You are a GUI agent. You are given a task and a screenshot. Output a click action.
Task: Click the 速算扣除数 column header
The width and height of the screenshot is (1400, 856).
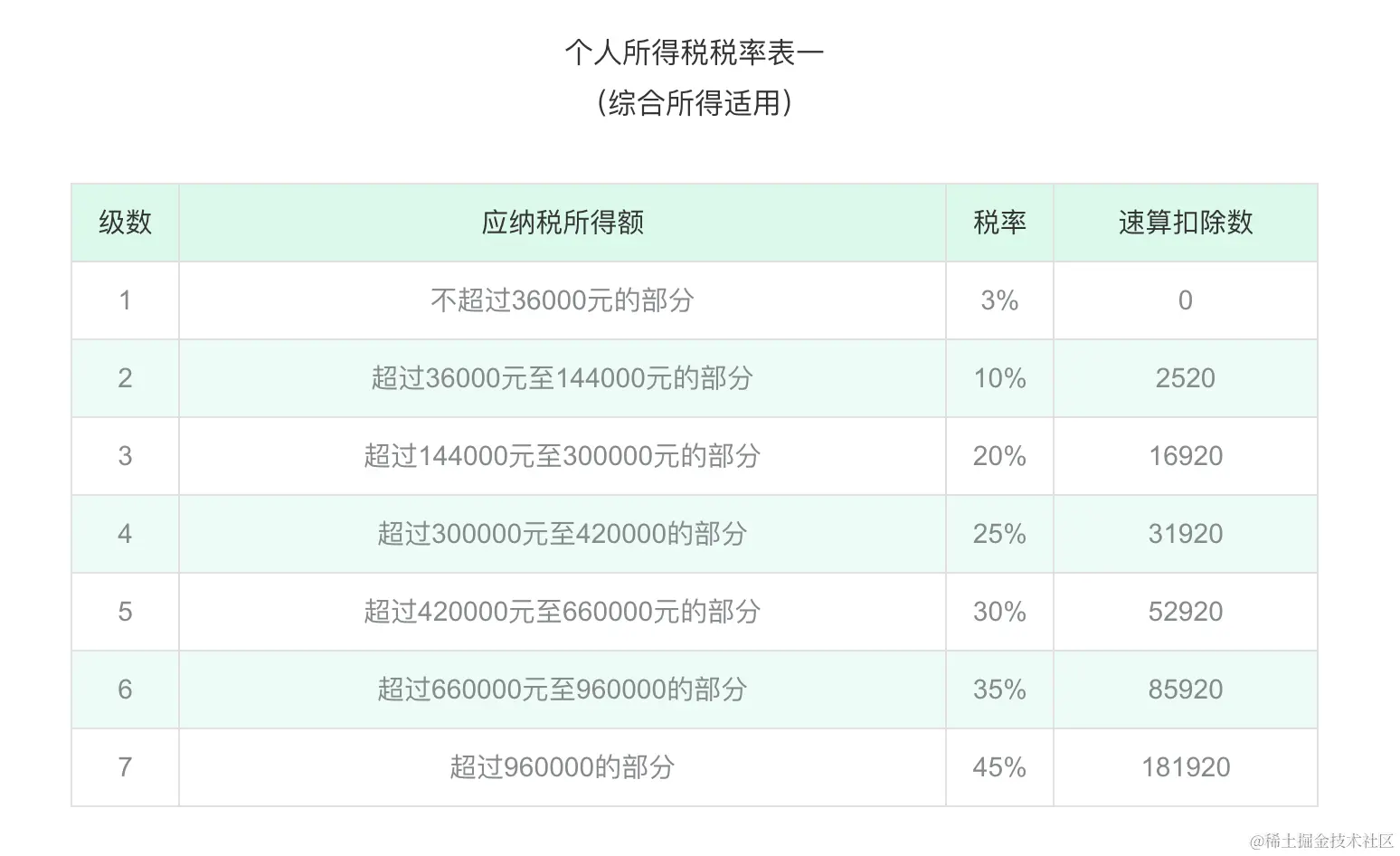tap(1186, 223)
